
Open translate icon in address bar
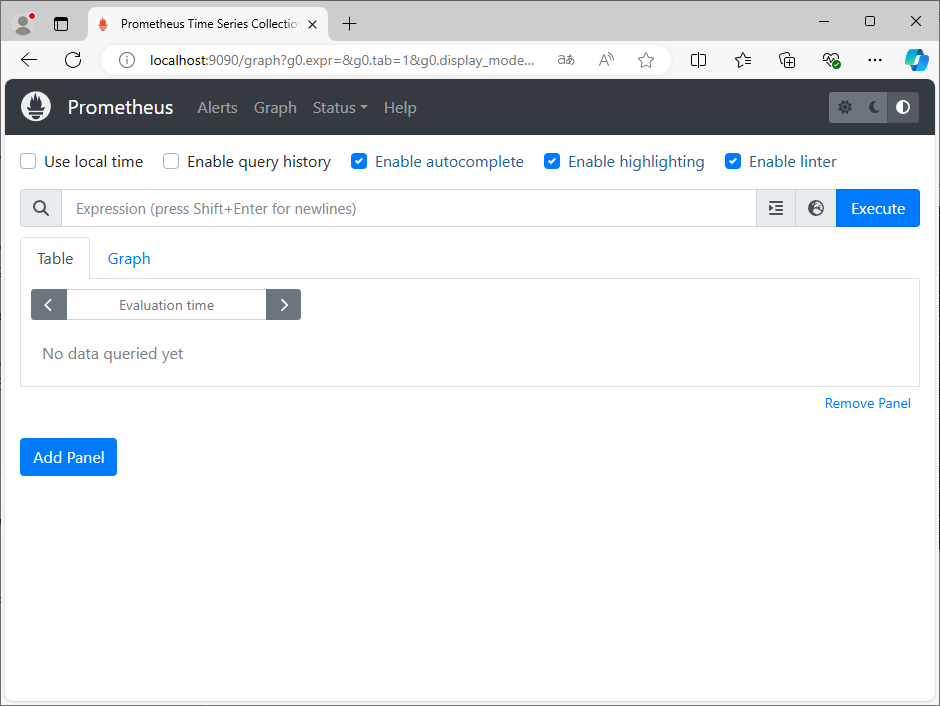click(566, 60)
